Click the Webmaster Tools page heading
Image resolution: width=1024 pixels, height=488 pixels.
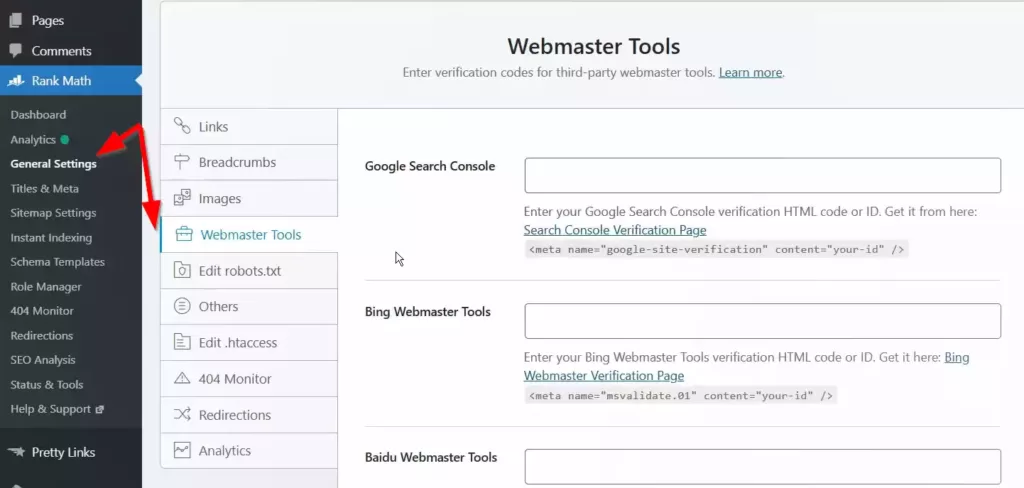point(594,46)
